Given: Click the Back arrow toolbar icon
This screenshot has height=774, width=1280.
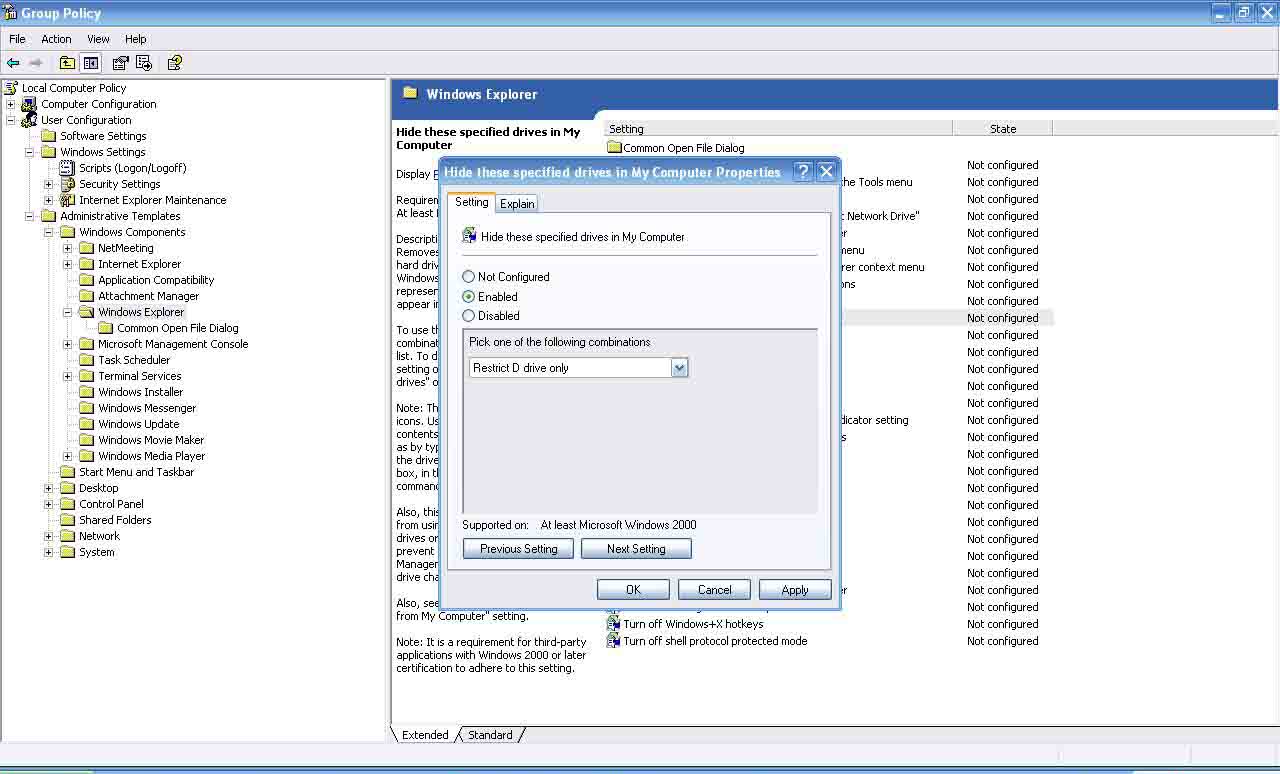Looking at the screenshot, I should [13, 63].
